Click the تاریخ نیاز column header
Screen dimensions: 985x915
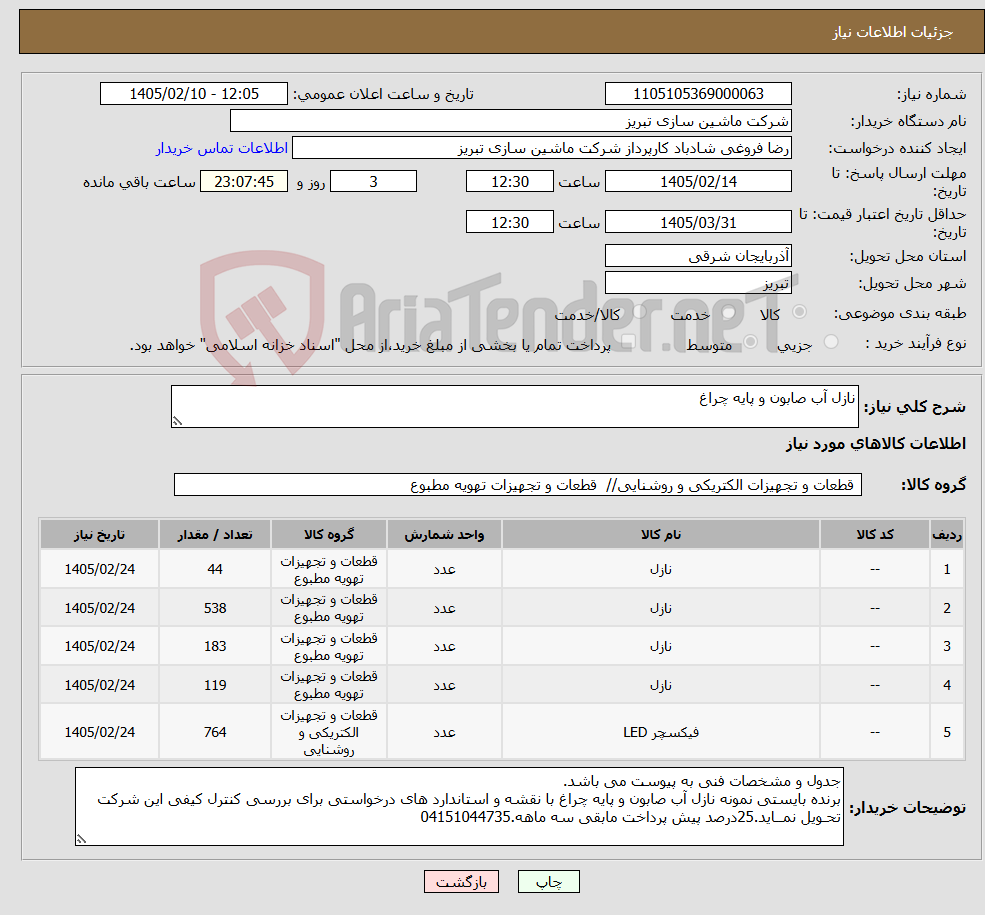click(99, 534)
